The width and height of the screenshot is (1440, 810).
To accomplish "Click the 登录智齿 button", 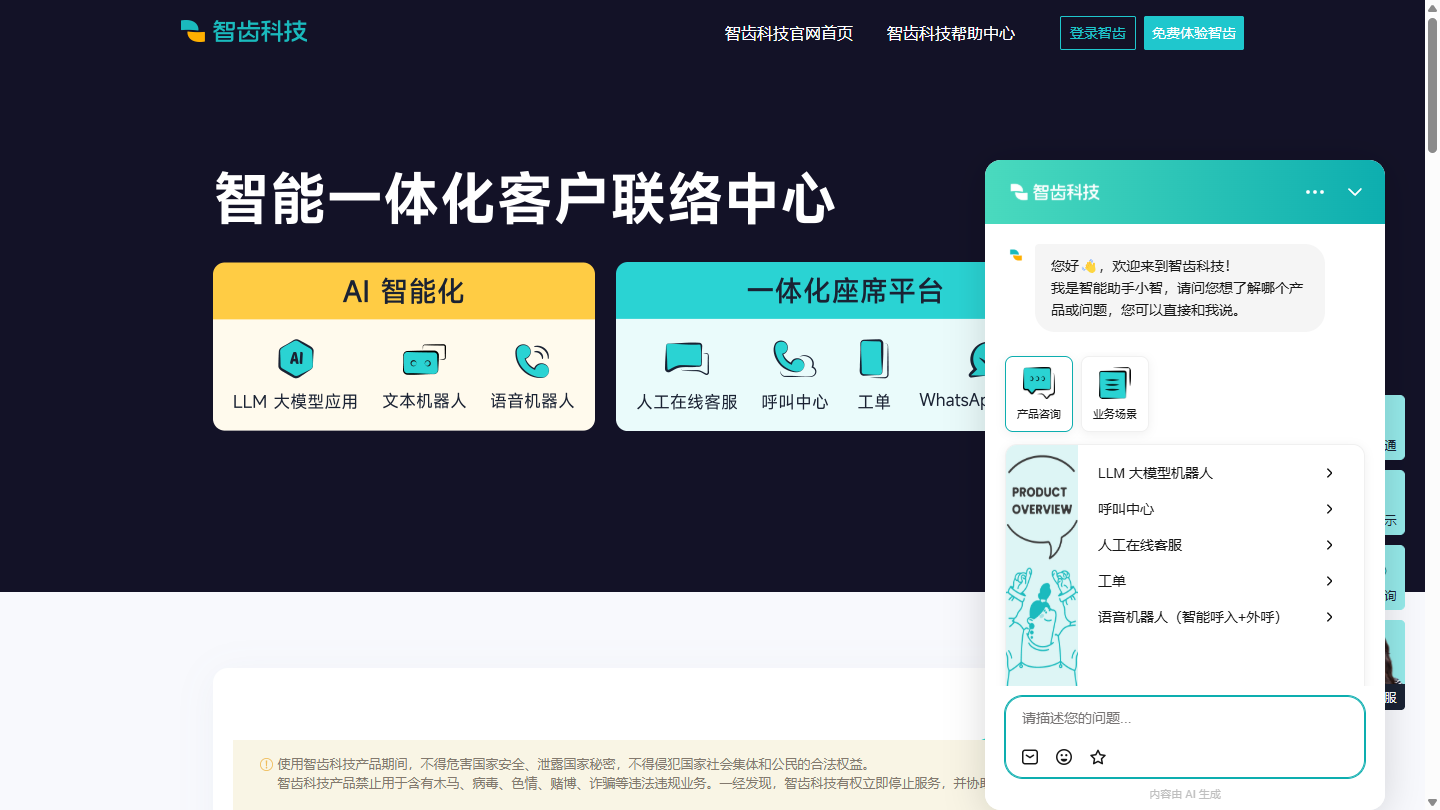I will [x=1098, y=33].
